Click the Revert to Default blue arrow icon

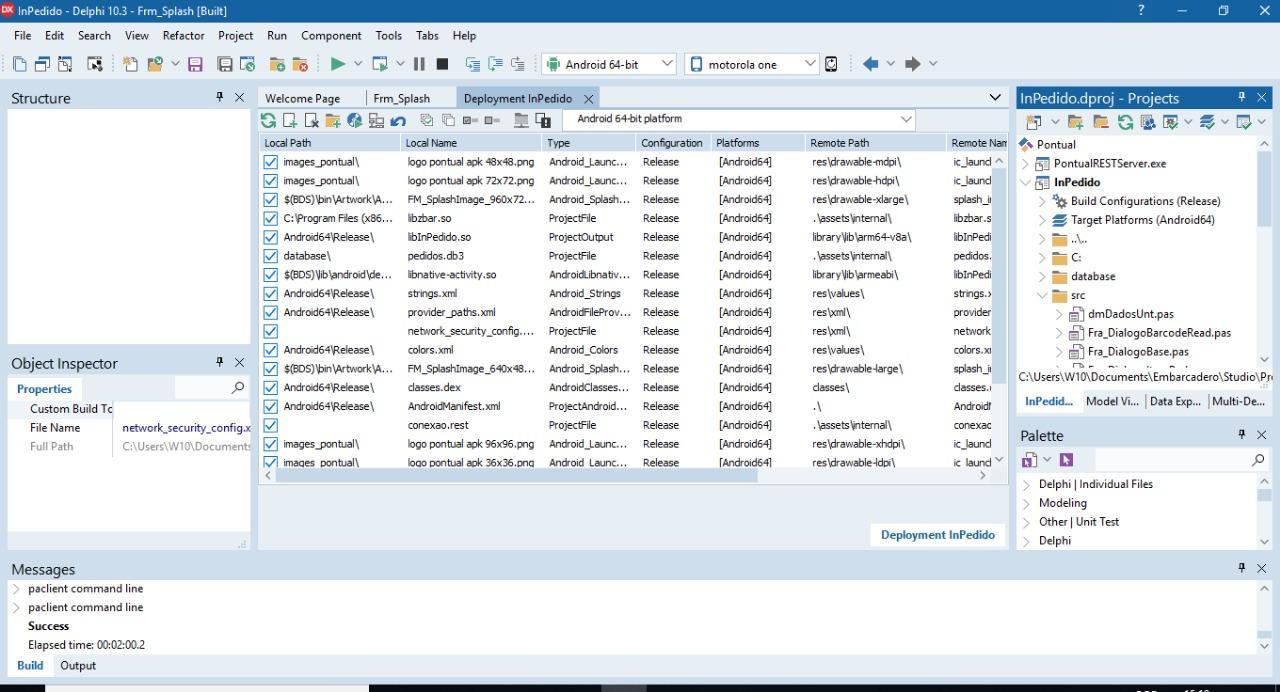point(398,120)
